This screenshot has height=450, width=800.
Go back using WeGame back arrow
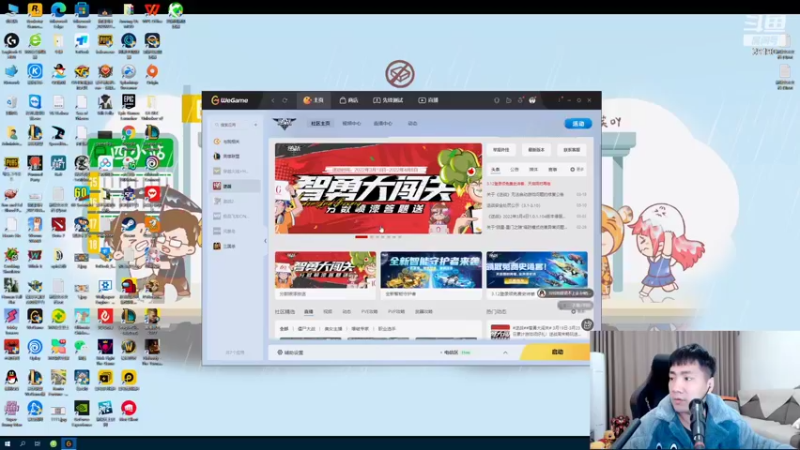tap(273, 101)
